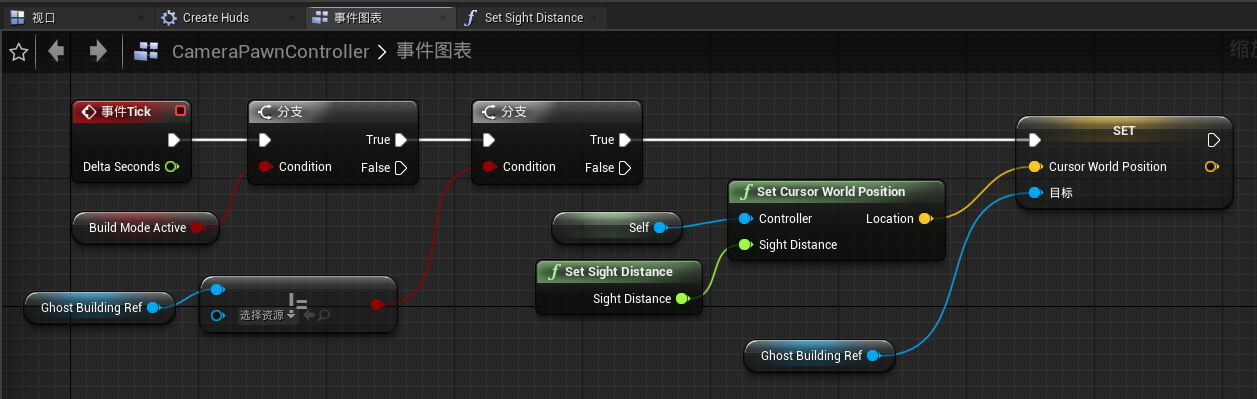Click Condition pin of second 分支 node
Viewport: 1257px width, 399px height.
point(489,167)
